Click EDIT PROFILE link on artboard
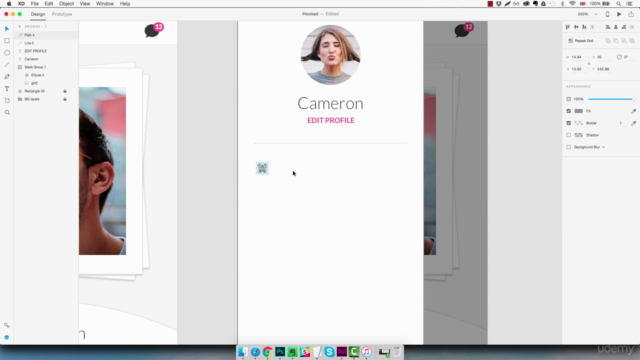This screenshot has height=360, width=640. [331, 120]
